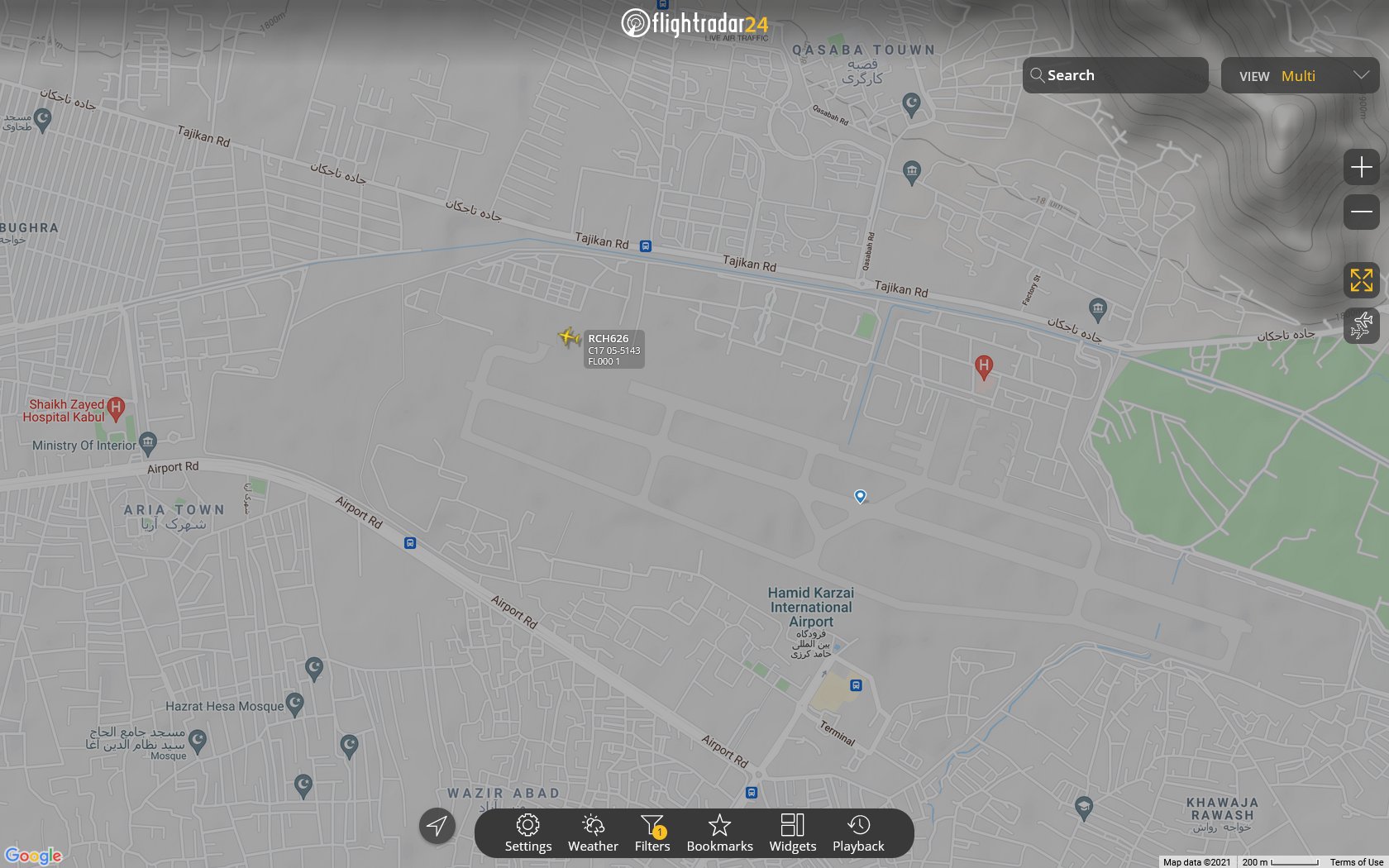Screen dimensions: 1389x868
Task: Click the Flightradar24 logo
Action: (x=694, y=24)
